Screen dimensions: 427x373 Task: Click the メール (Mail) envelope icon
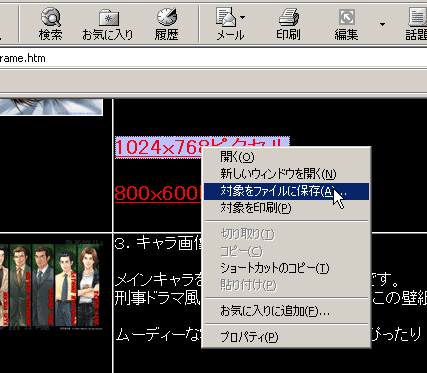pyautogui.click(x=226, y=18)
